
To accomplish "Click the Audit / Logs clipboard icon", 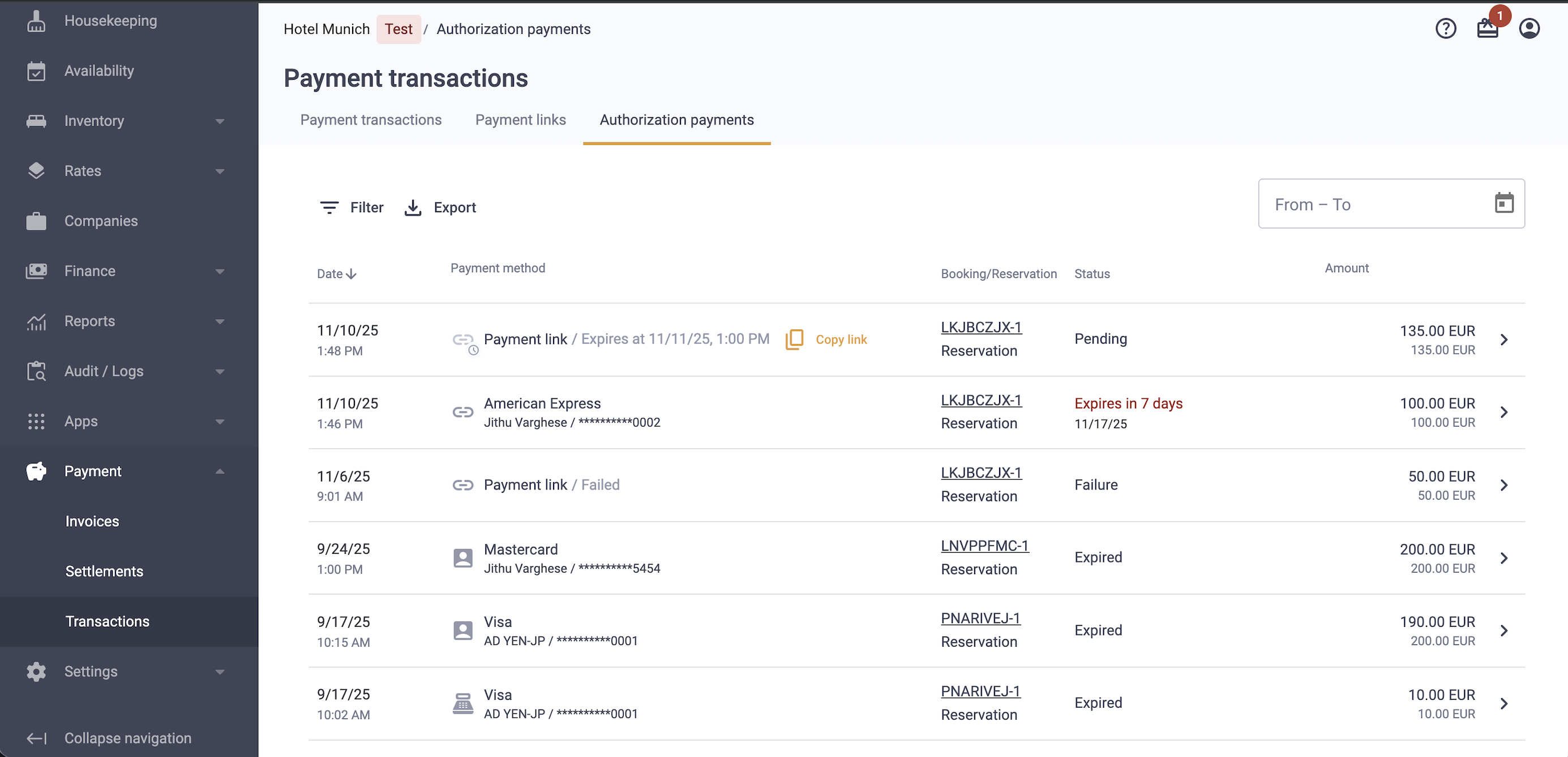I will click(x=36, y=371).
